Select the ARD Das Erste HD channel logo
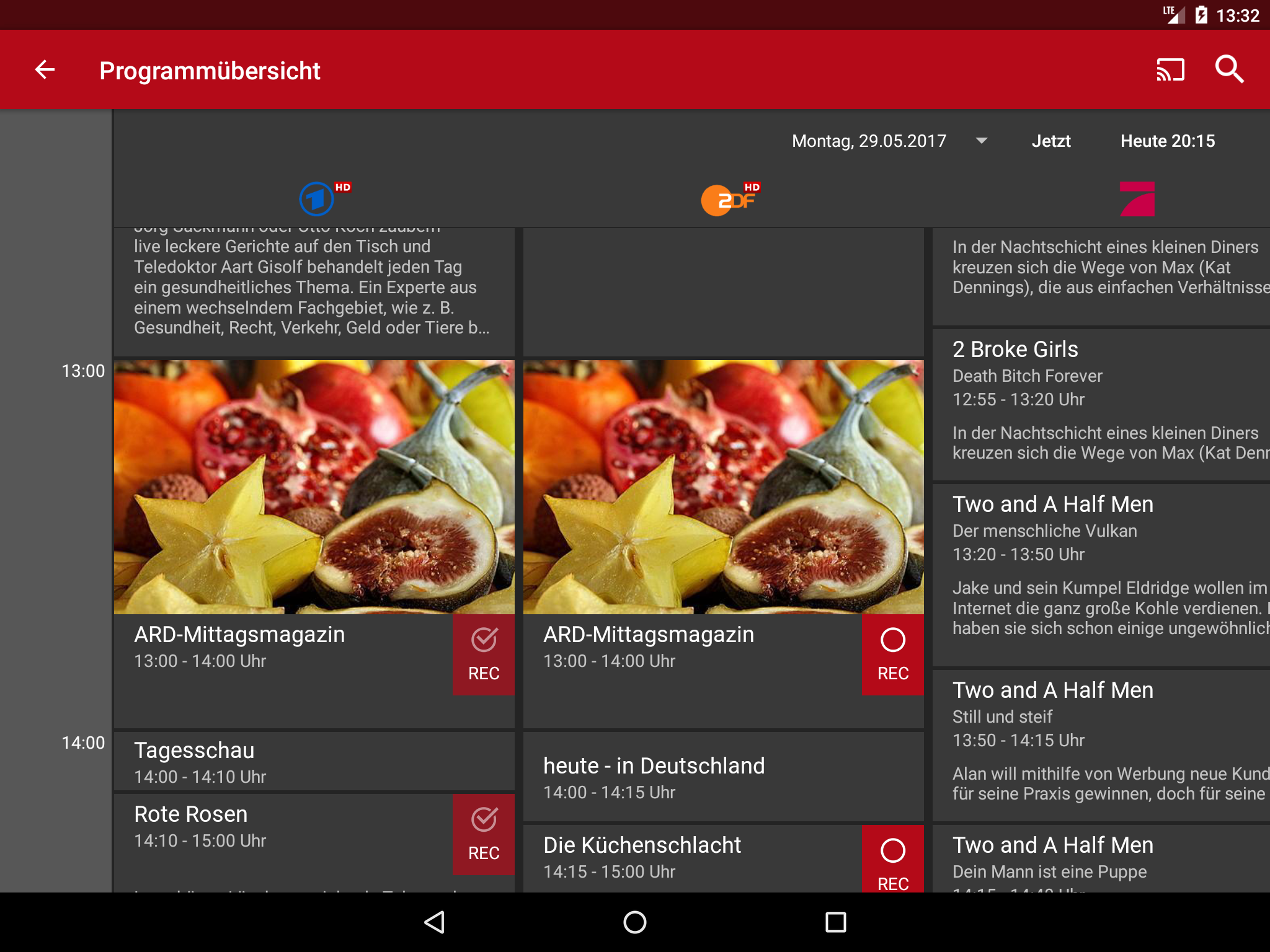The image size is (1270, 952). (317, 198)
